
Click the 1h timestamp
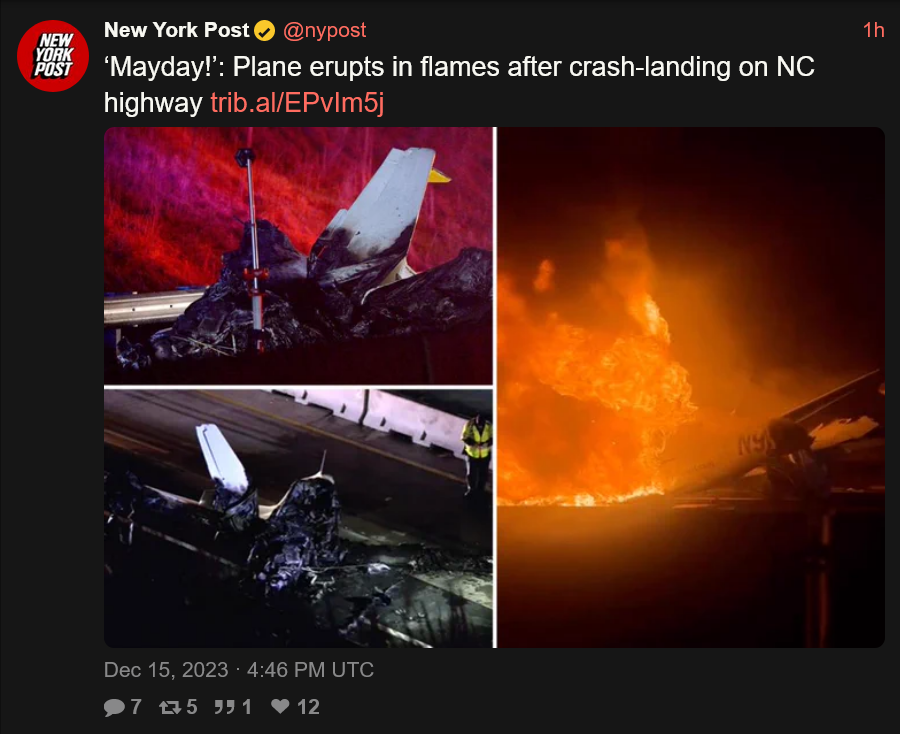coord(874,30)
